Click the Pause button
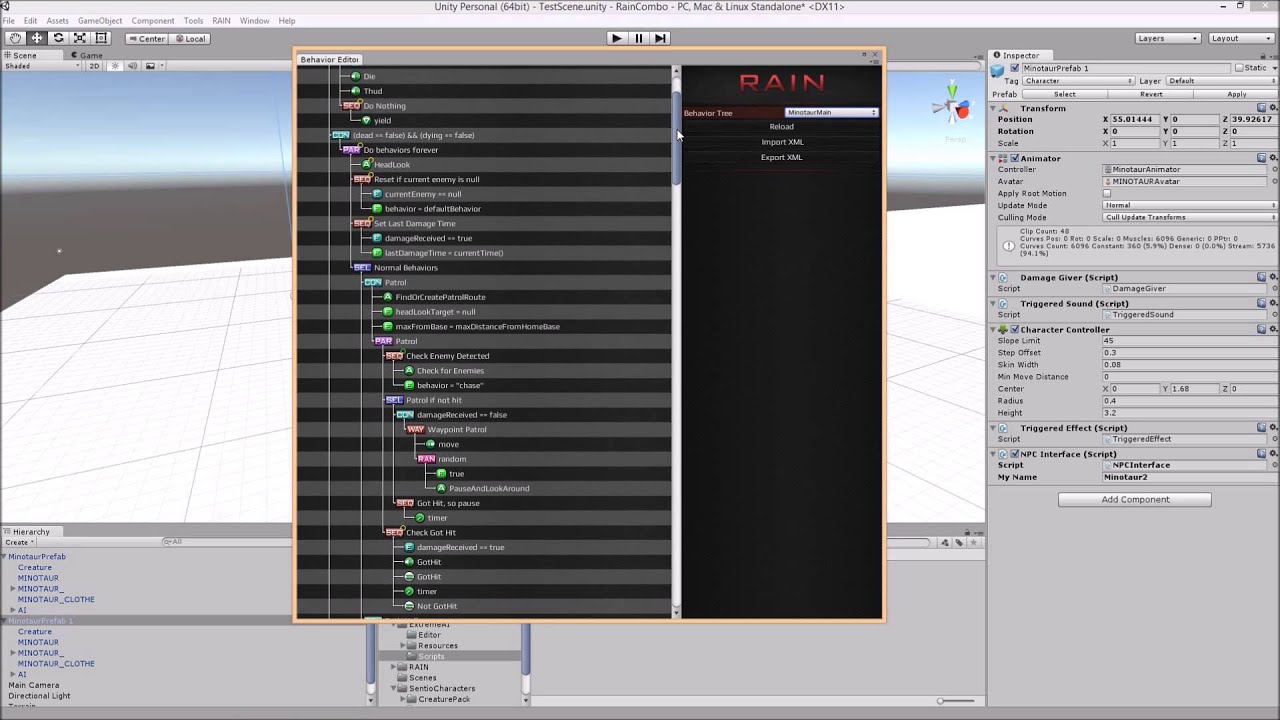This screenshot has width=1280, height=720. [639, 38]
